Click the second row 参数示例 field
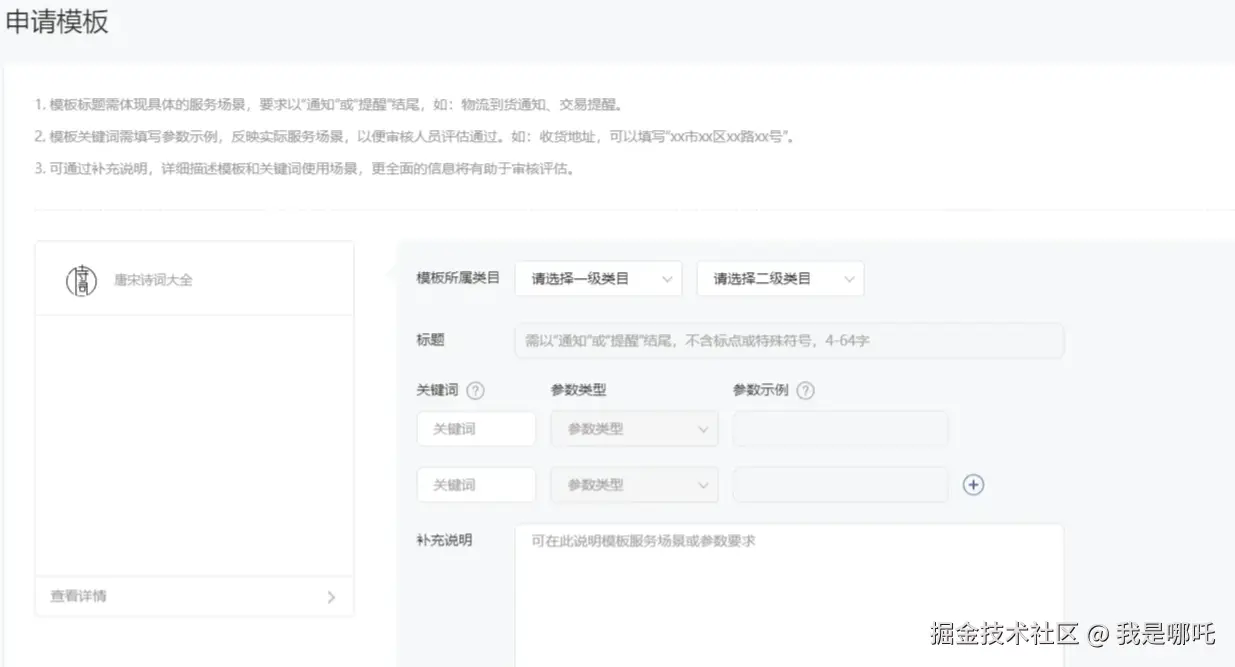This screenshot has height=667, width=1235. click(840, 485)
